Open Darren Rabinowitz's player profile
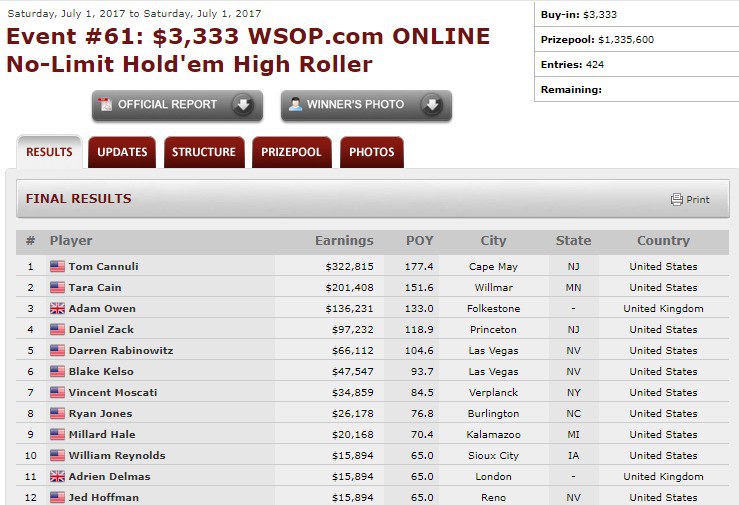739x505 pixels. pyautogui.click(x=121, y=350)
